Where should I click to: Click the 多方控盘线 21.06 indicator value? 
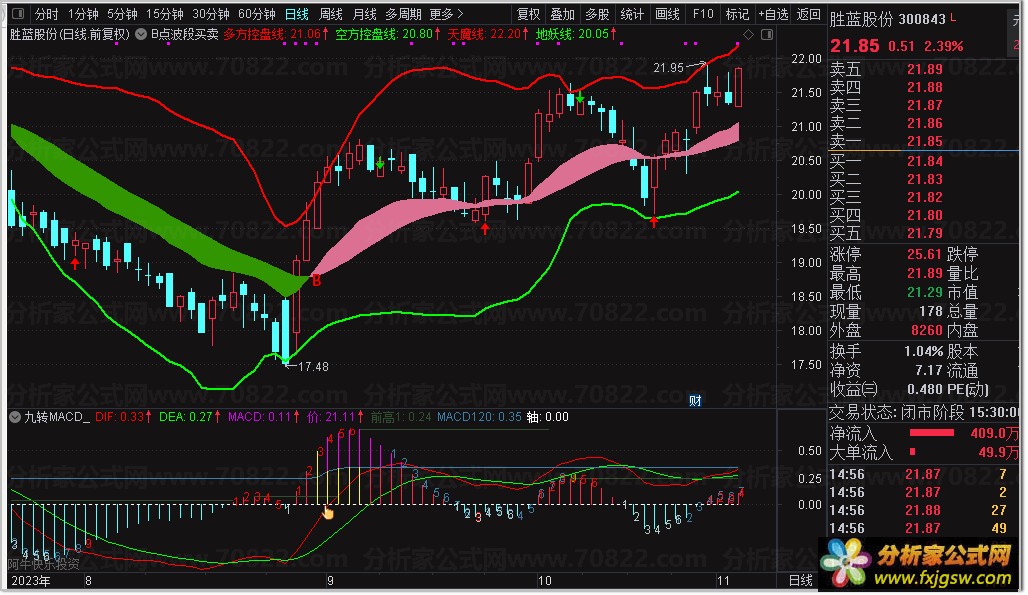[275, 34]
